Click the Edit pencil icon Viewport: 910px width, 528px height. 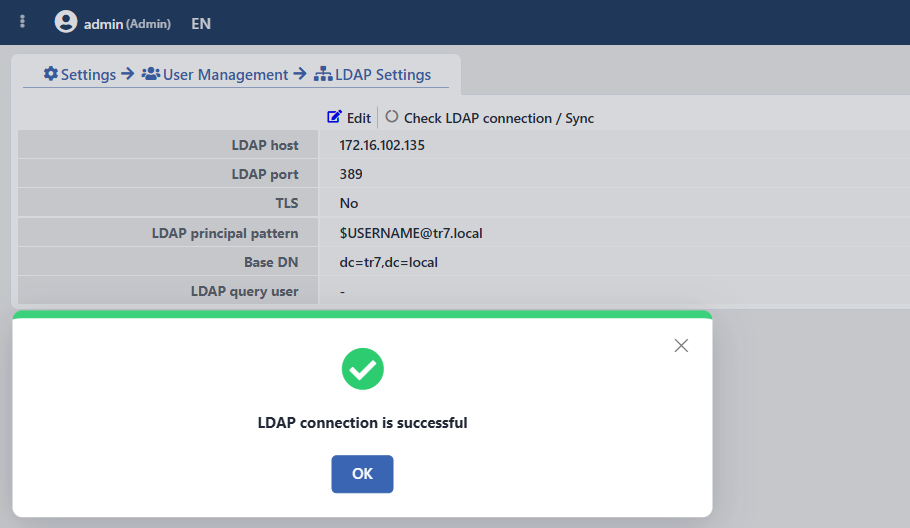click(x=334, y=117)
